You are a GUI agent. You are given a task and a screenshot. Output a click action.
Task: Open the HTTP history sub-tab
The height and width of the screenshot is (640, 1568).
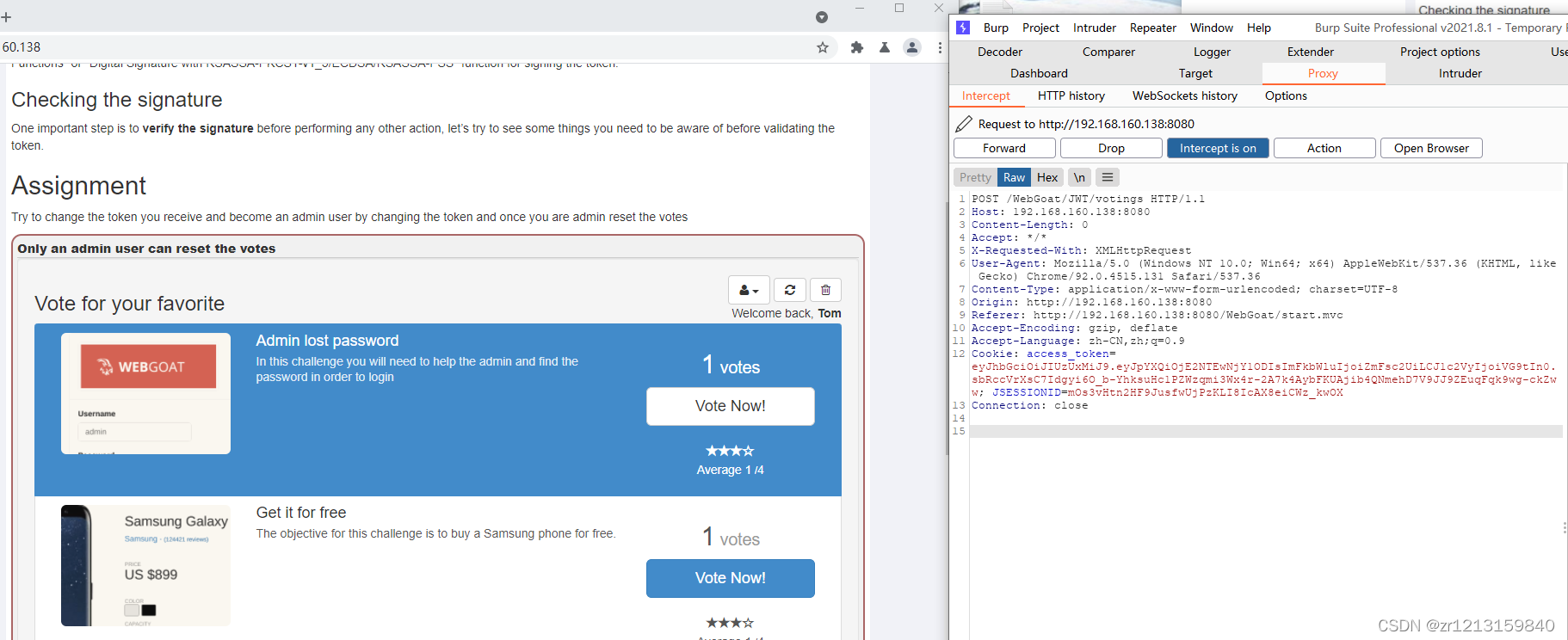(x=1071, y=95)
